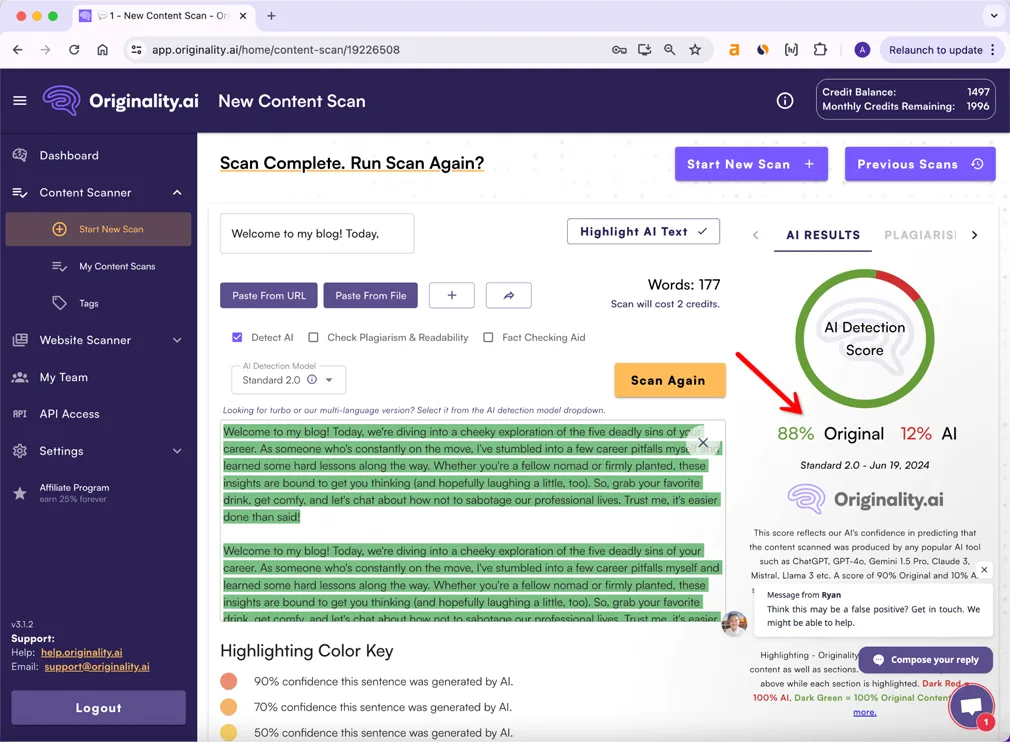Open the info circle icon in header

click(x=785, y=100)
